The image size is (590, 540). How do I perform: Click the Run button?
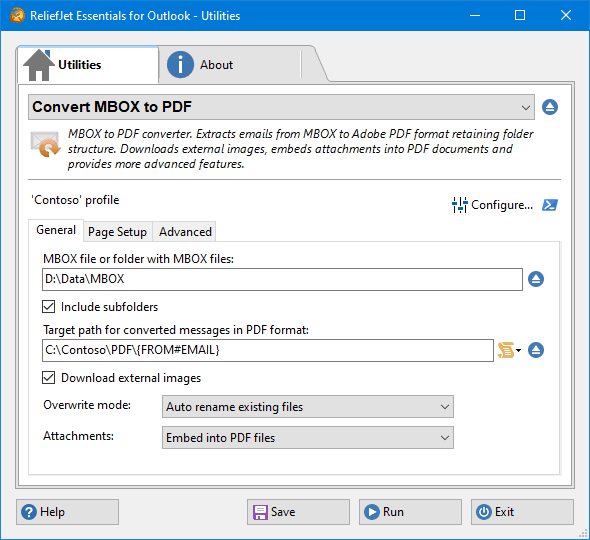click(x=410, y=512)
